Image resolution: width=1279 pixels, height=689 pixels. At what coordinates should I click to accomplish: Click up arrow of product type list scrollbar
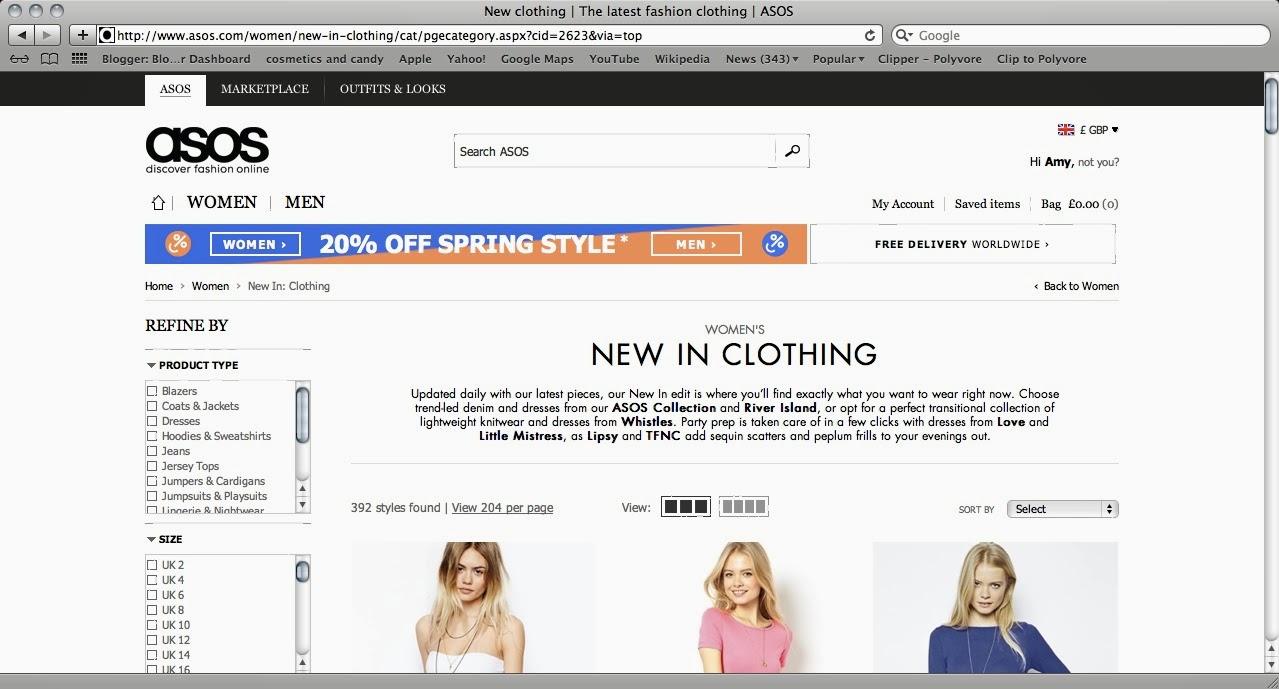tap(303, 487)
